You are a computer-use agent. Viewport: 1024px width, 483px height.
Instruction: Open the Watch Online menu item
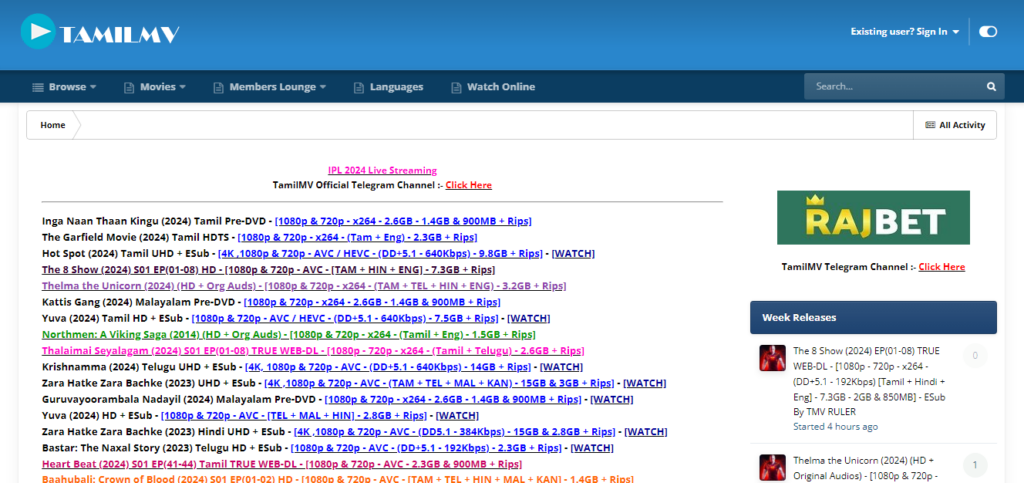(493, 87)
